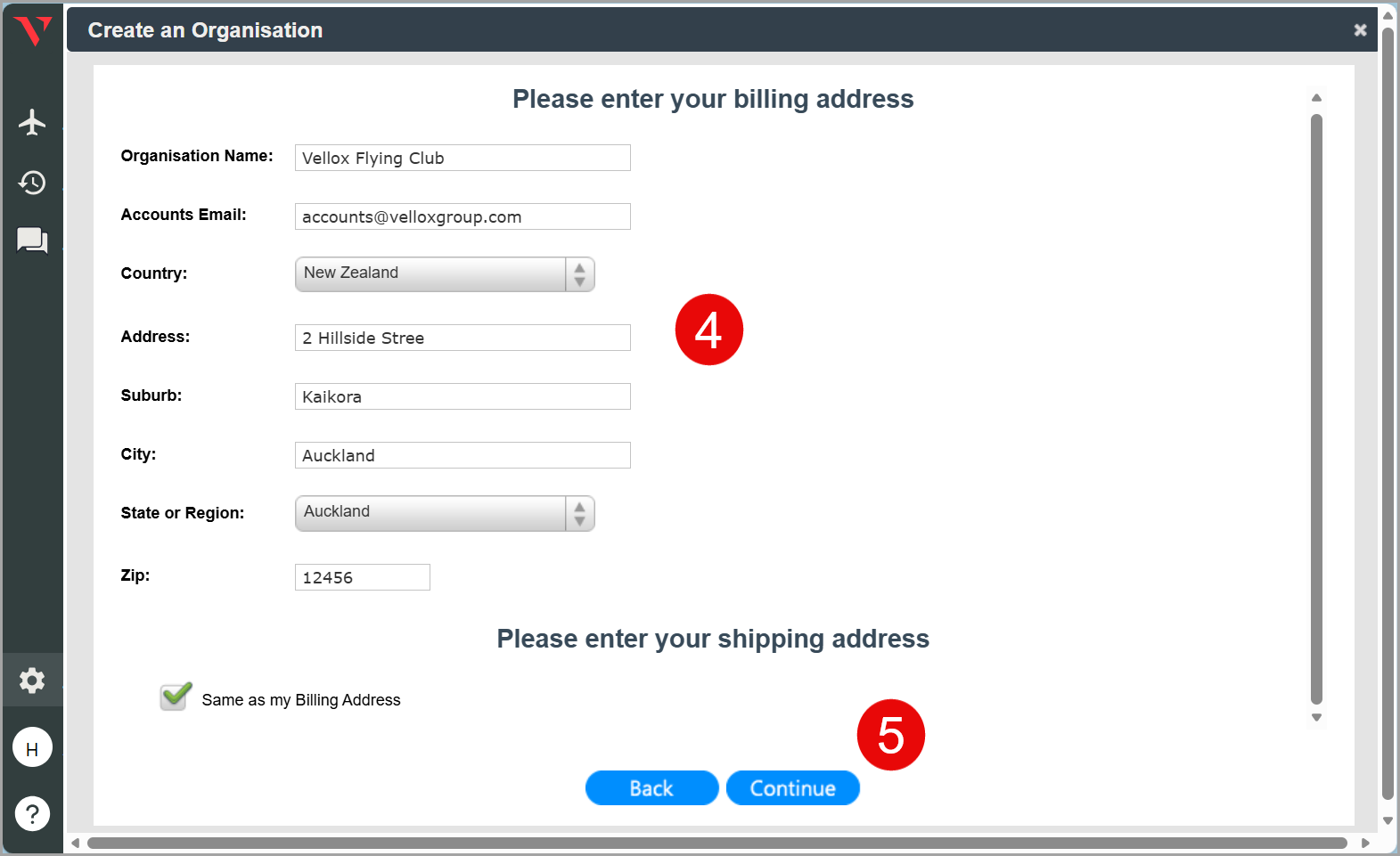Focus the Accounts Email input field

point(463,217)
